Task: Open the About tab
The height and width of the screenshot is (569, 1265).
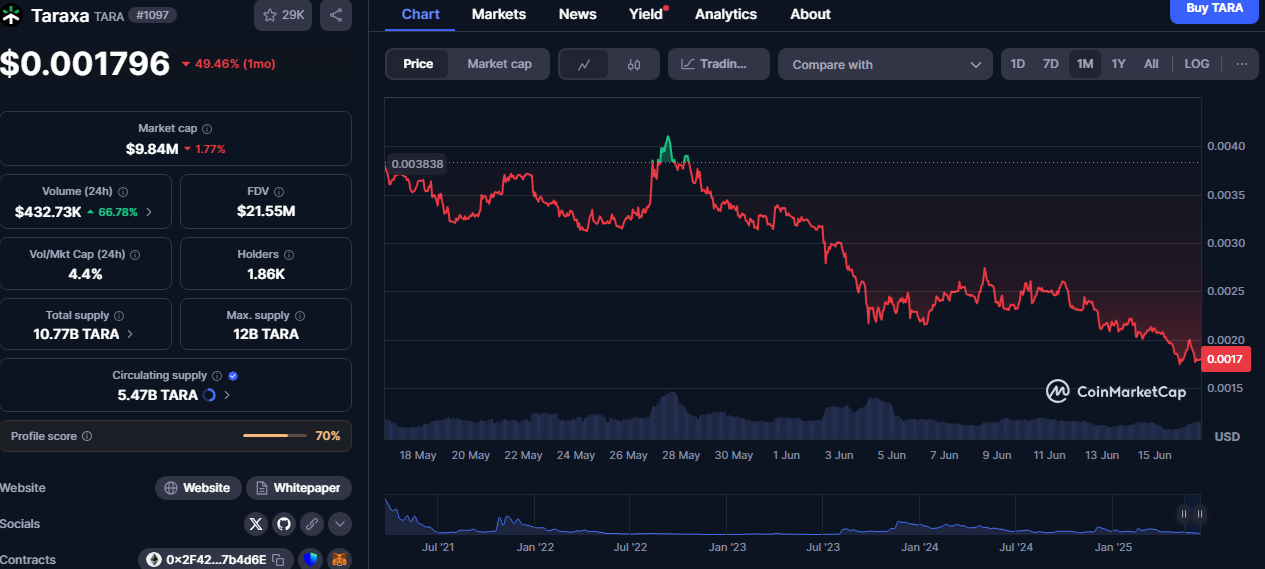Action: coord(810,14)
